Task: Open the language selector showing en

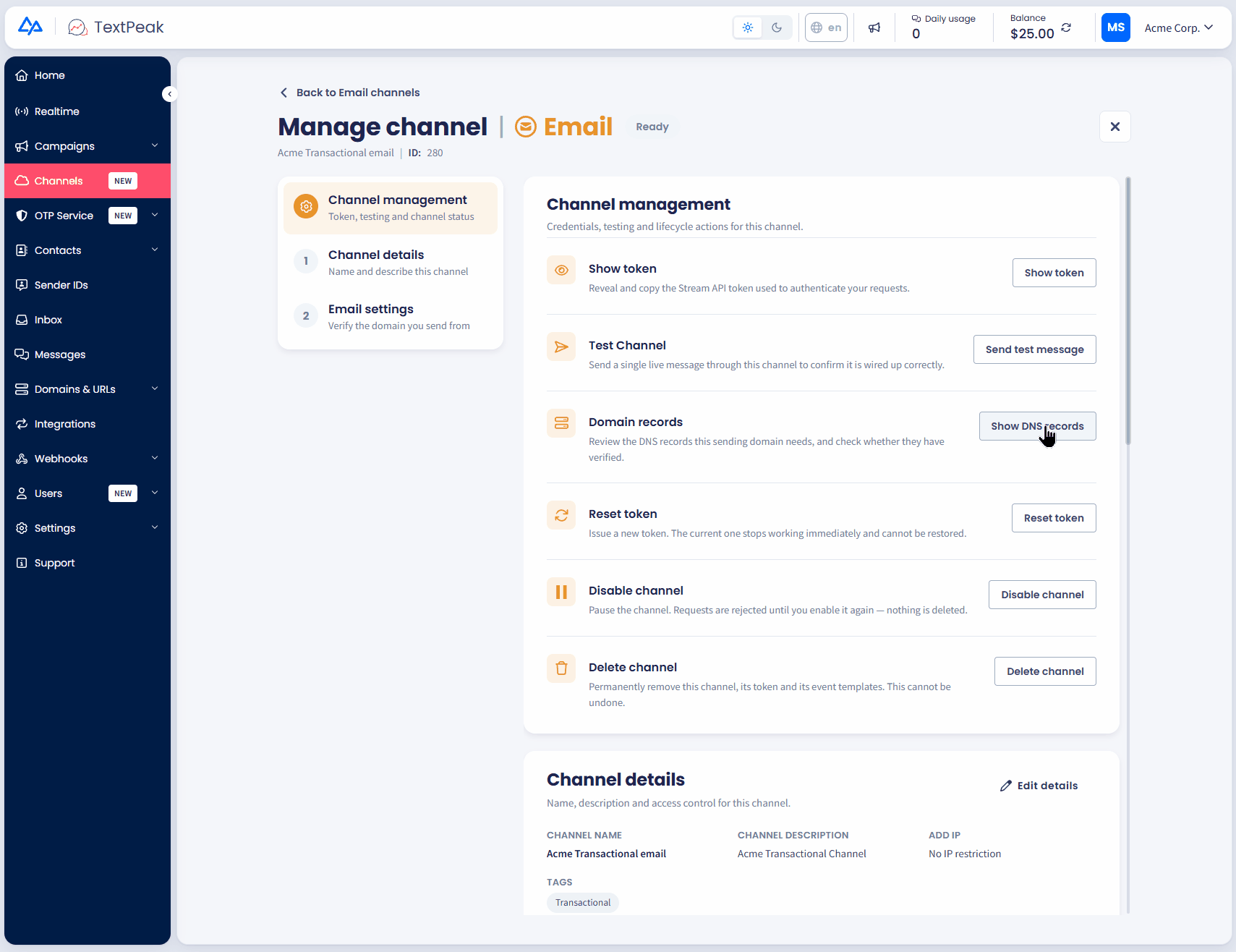Action: pyautogui.click(x=826, y=27)
